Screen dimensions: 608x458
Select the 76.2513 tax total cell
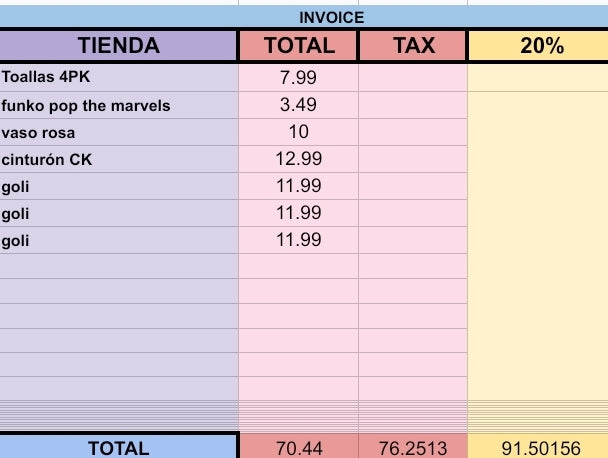click(412, 449)
